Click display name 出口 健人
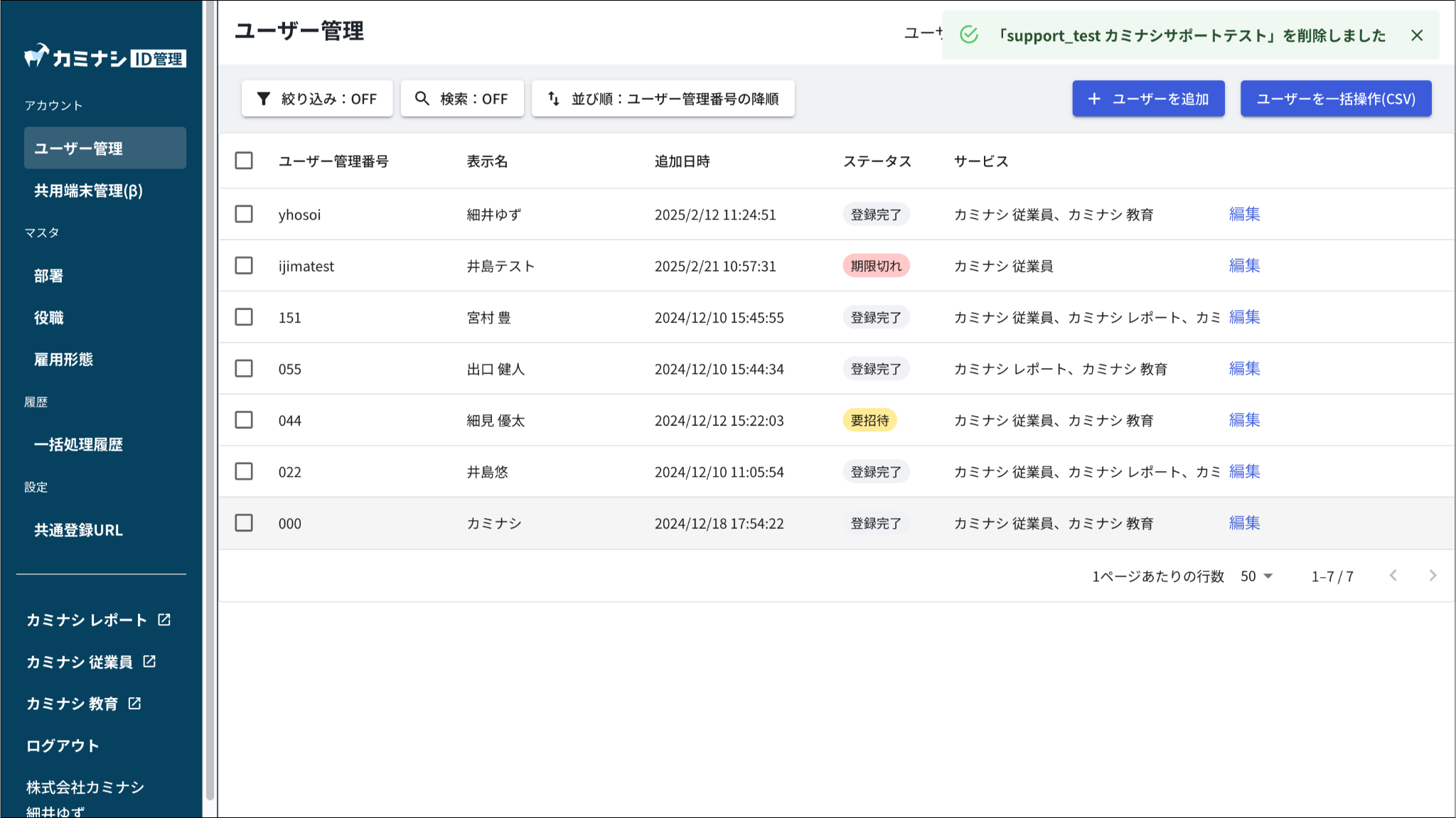Viewport: 1456px width, 818px height. click(x=496, y=370)
